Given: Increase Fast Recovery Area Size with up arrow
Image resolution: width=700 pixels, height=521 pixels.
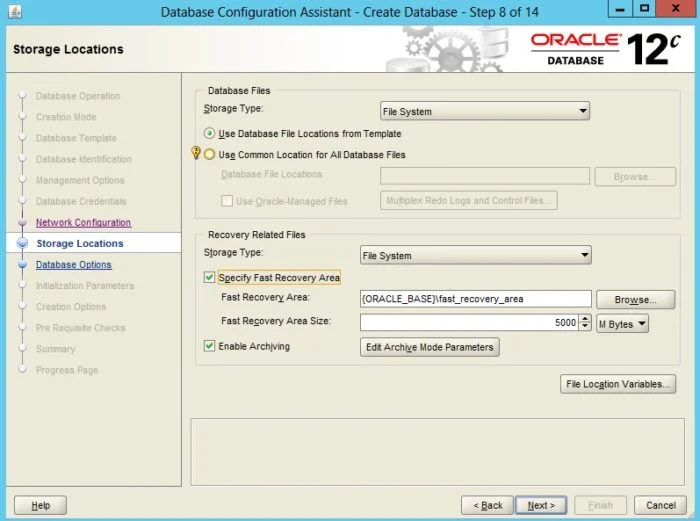Looking at the screenshot, I should [x=585, y=319].
